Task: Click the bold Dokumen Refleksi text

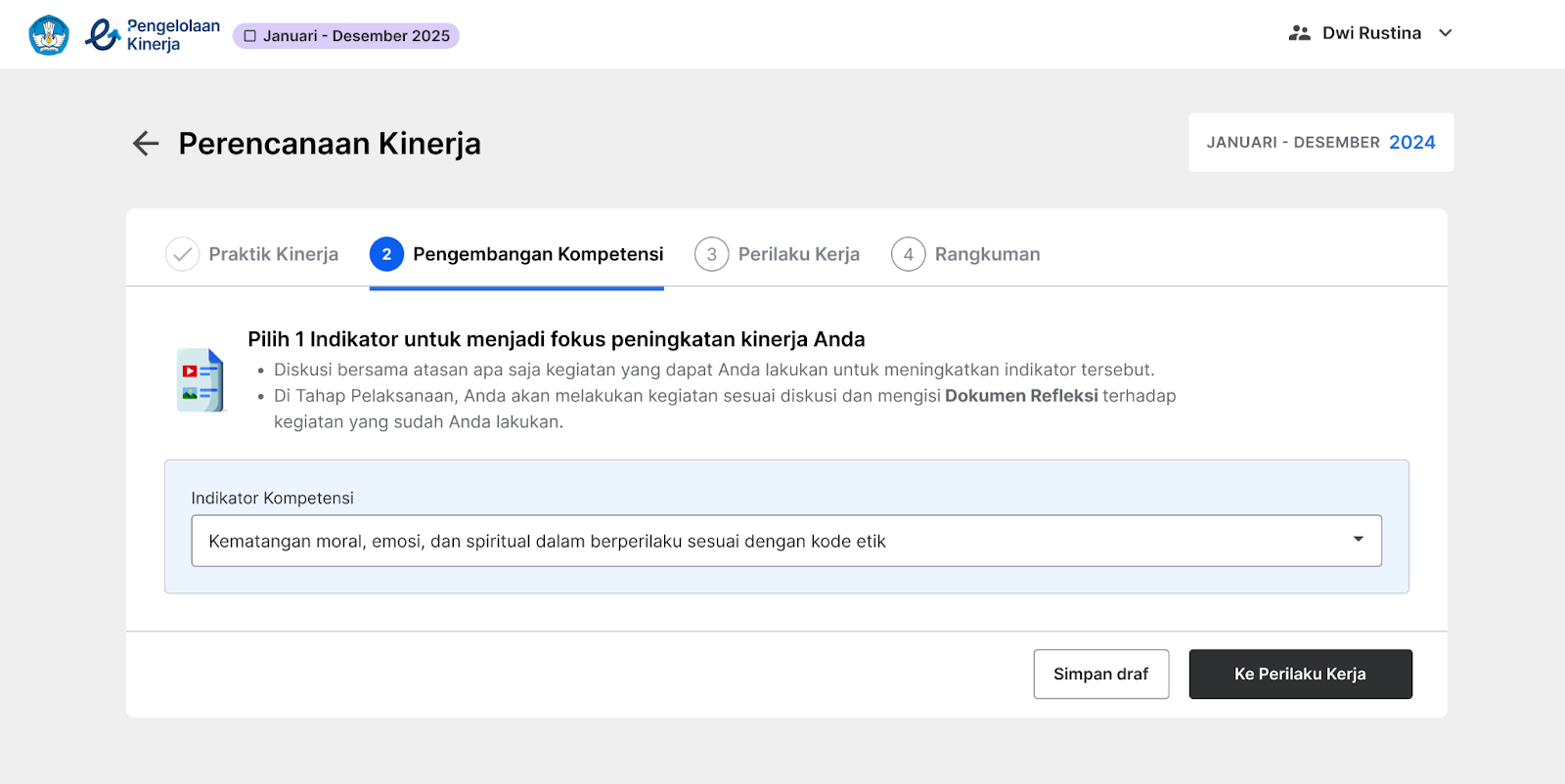Action: 1021,396
